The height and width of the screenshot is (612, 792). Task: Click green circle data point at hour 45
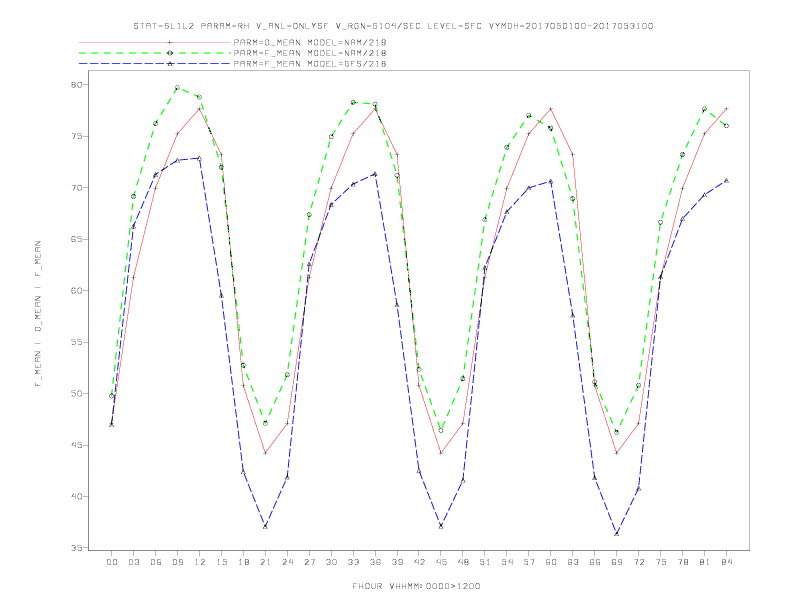[441, 431]
